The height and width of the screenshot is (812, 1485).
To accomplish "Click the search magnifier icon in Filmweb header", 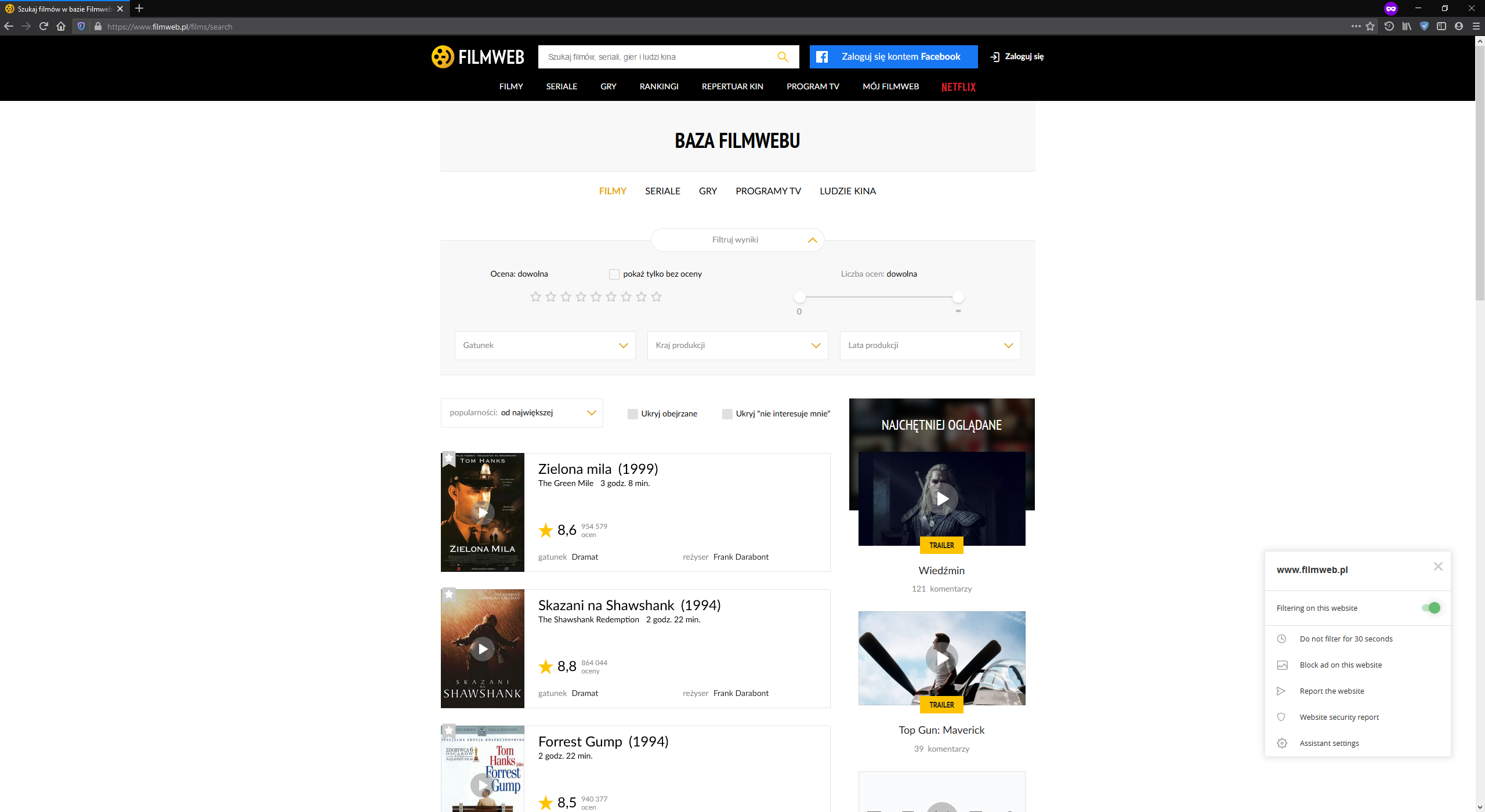I will [783, 57].
